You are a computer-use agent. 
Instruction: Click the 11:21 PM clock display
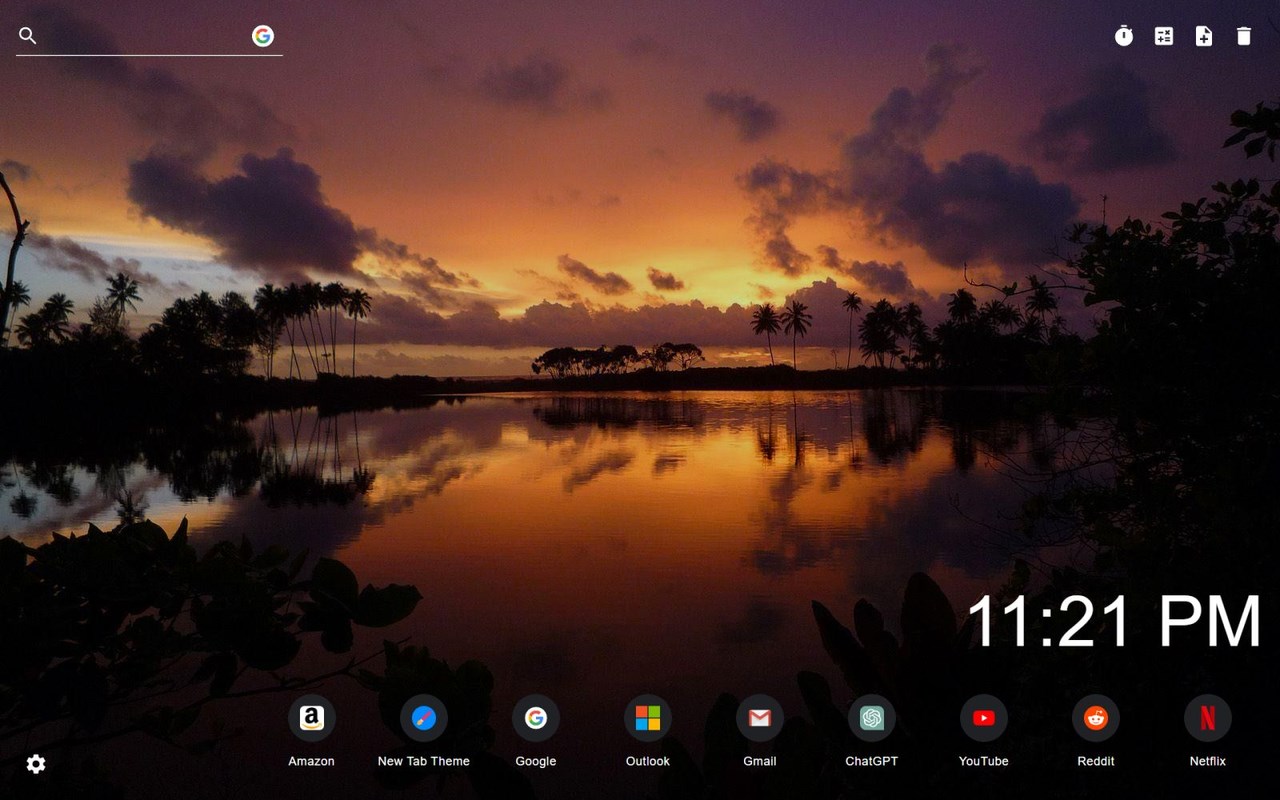click(x=1114, y=622)
